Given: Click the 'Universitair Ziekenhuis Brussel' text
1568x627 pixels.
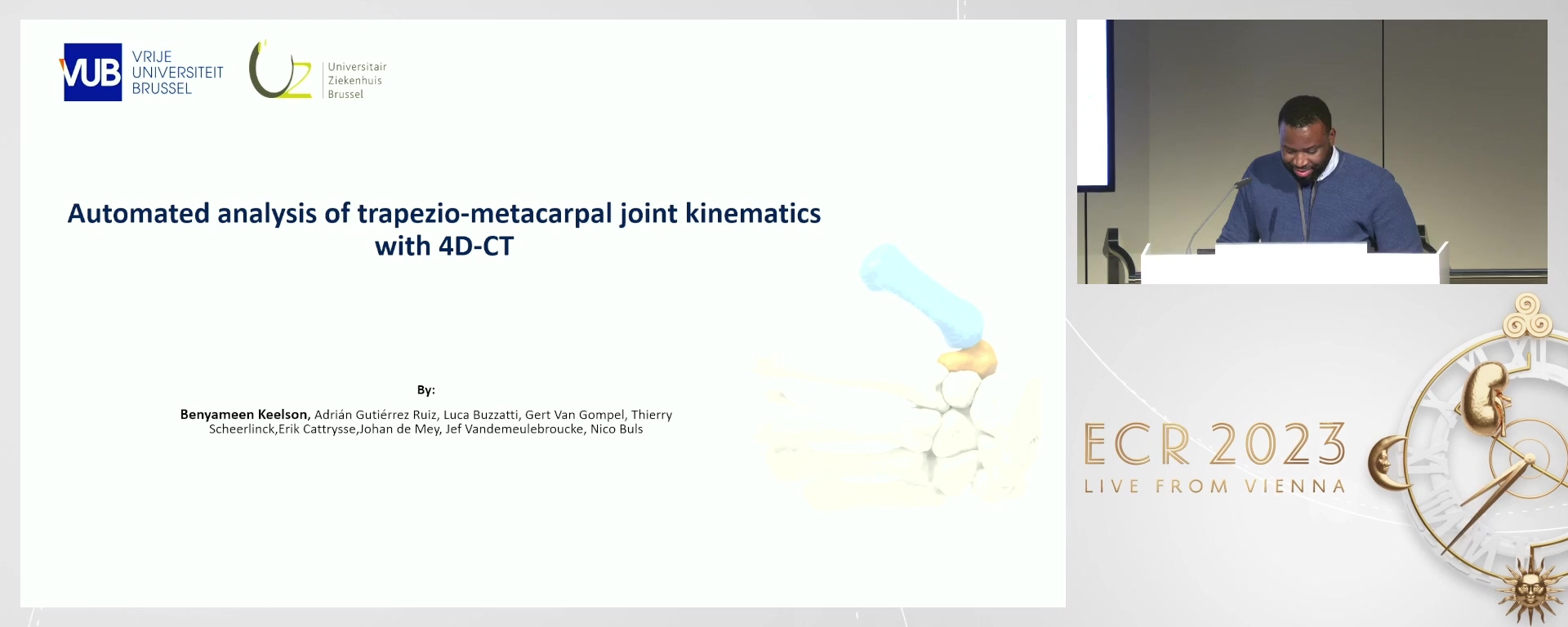Looking at the screenshot, I should tap(357, 80).
